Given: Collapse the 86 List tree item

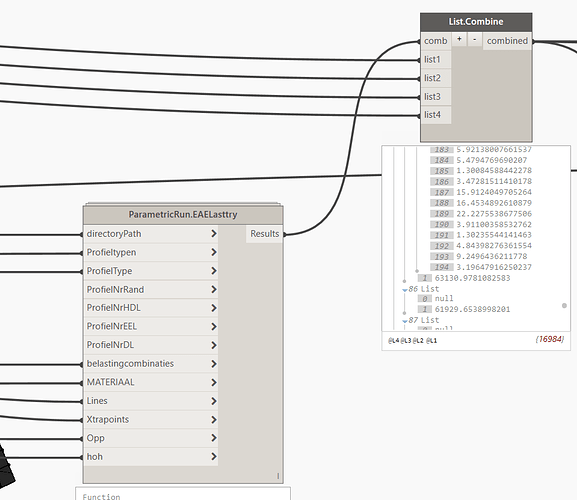Looking at the screenshot, I should pyautogui.click(x=405, y=290).
